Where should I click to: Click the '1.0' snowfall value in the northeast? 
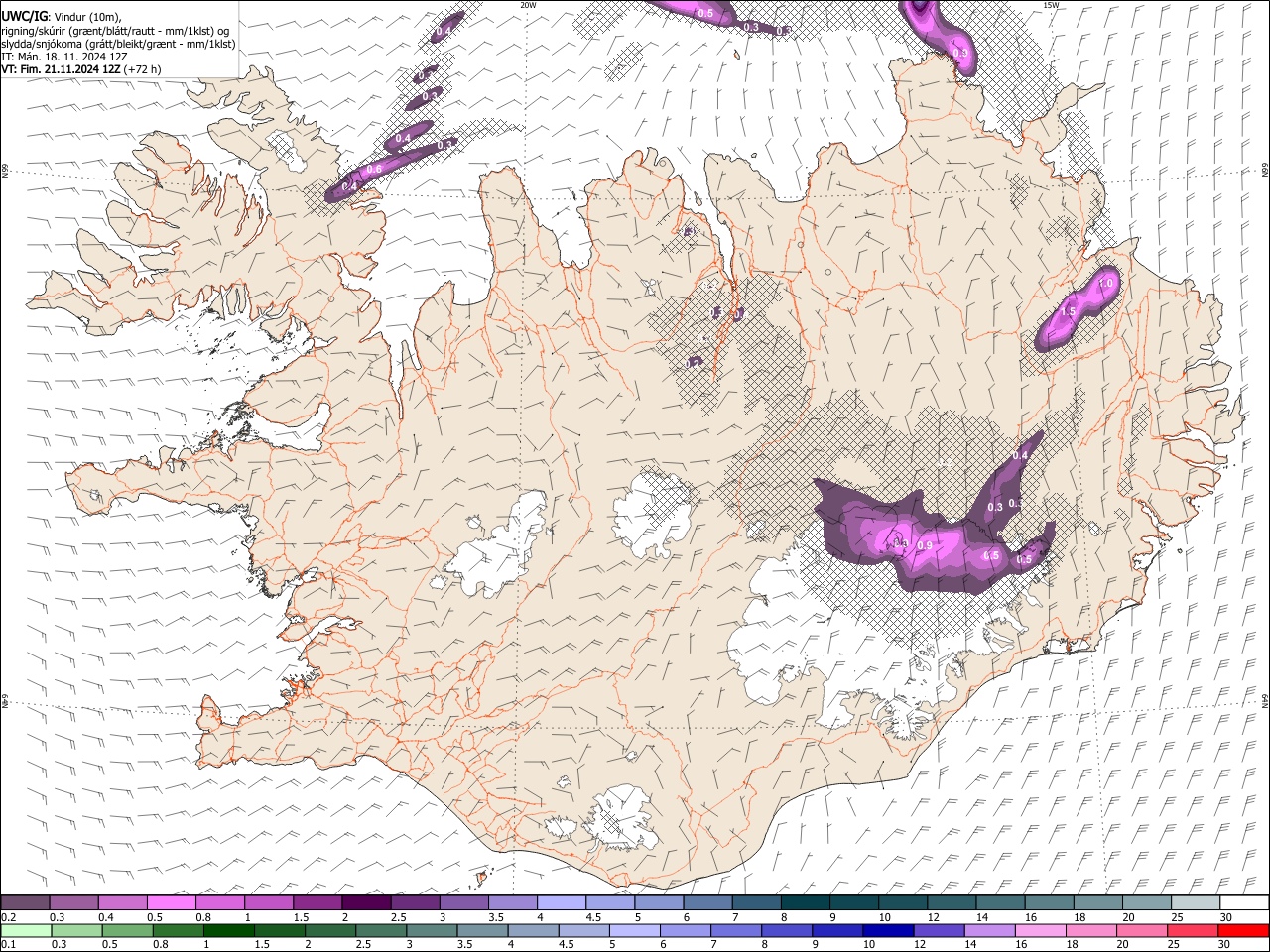[1106, 284]
